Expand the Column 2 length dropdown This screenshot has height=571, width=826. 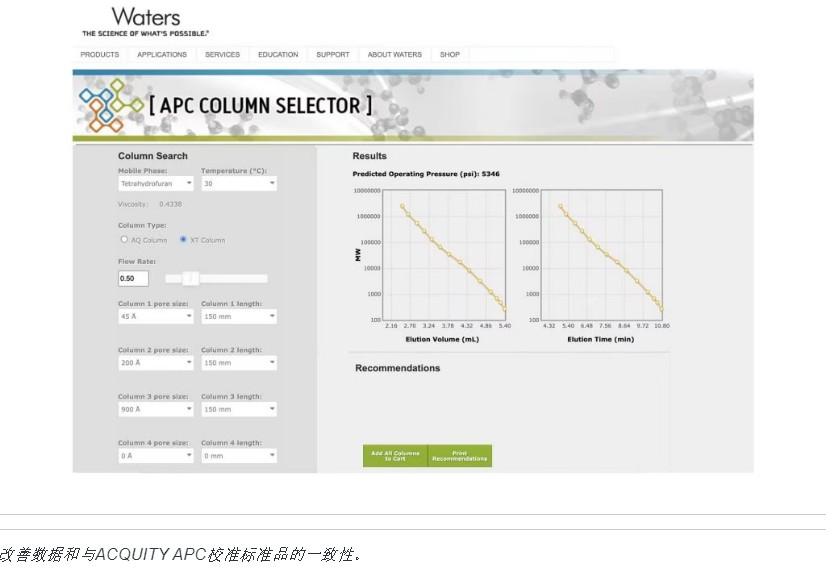tap(238, 363)
